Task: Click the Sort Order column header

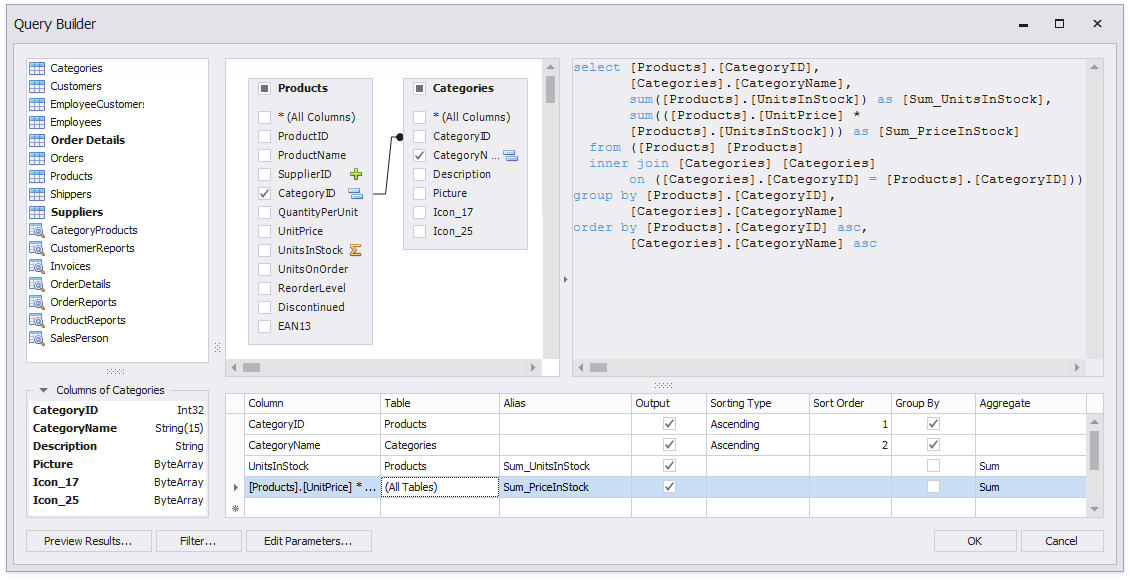Action: [x=850, y=403]
